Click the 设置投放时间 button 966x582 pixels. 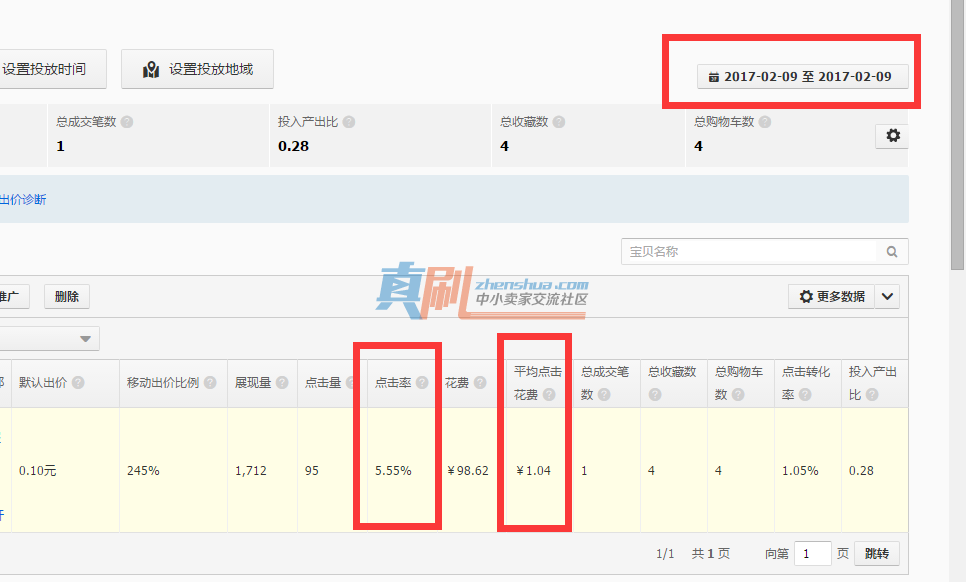tap(53, 69)
